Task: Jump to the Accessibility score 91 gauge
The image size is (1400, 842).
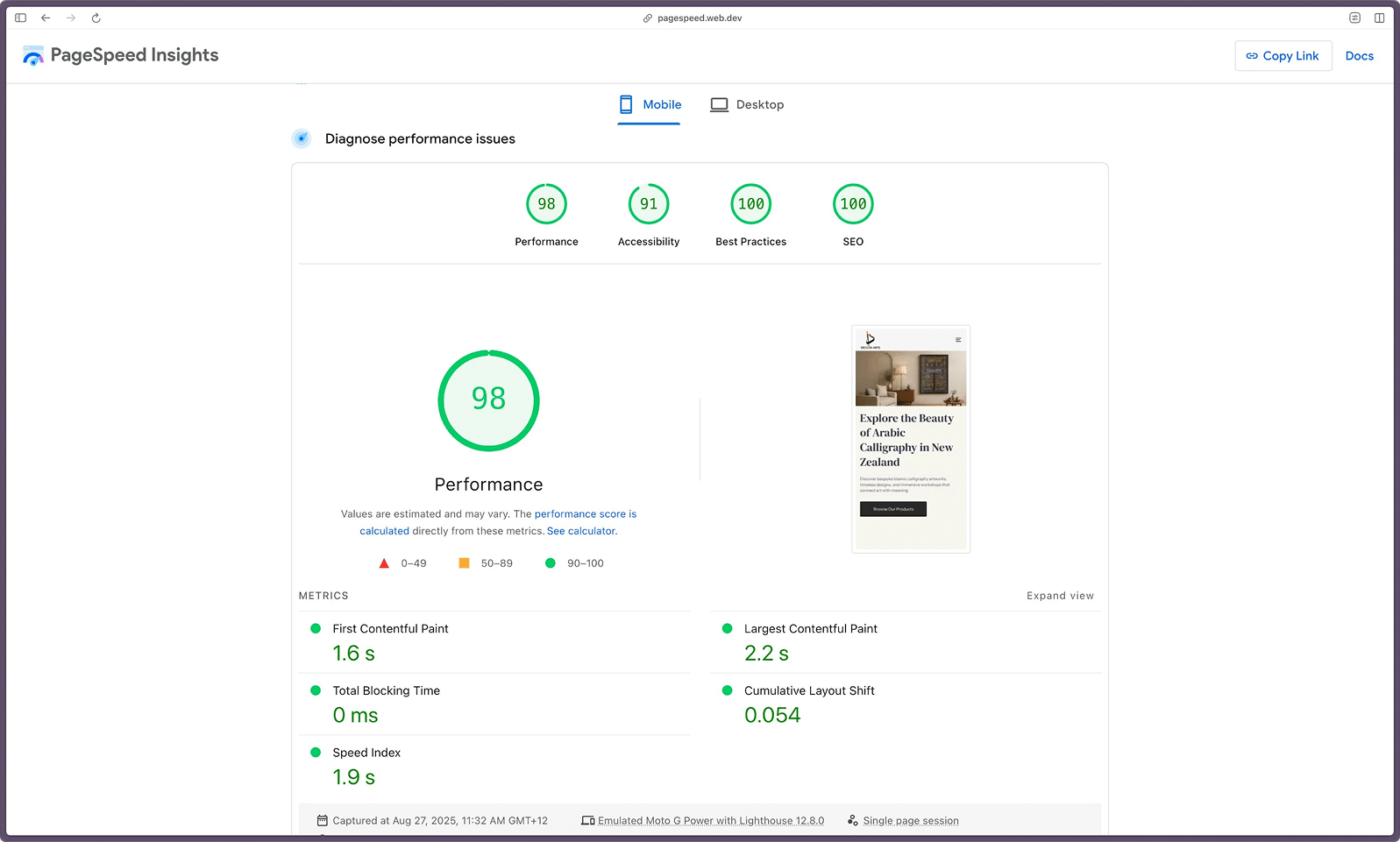Action: coord(648,204)
